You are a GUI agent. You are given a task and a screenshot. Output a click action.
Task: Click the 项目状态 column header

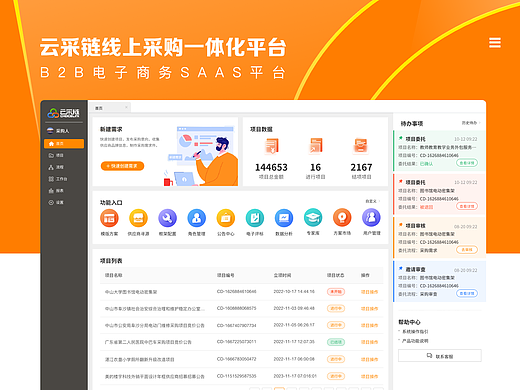[x=336, y=275]
